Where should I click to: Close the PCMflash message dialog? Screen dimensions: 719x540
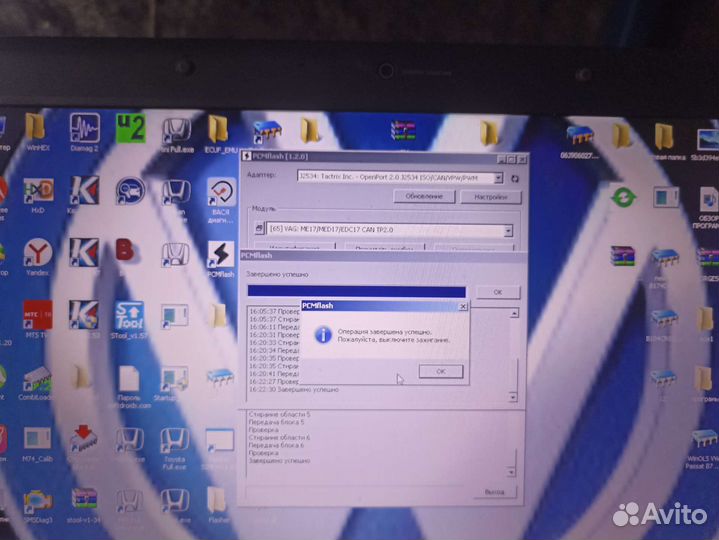pos(462,307)
